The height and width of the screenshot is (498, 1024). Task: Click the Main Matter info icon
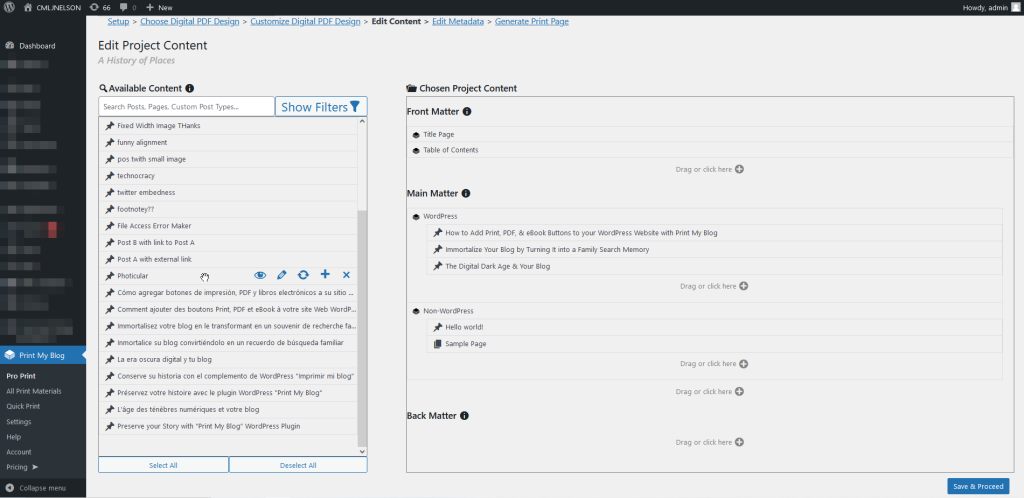pos(466,193)
